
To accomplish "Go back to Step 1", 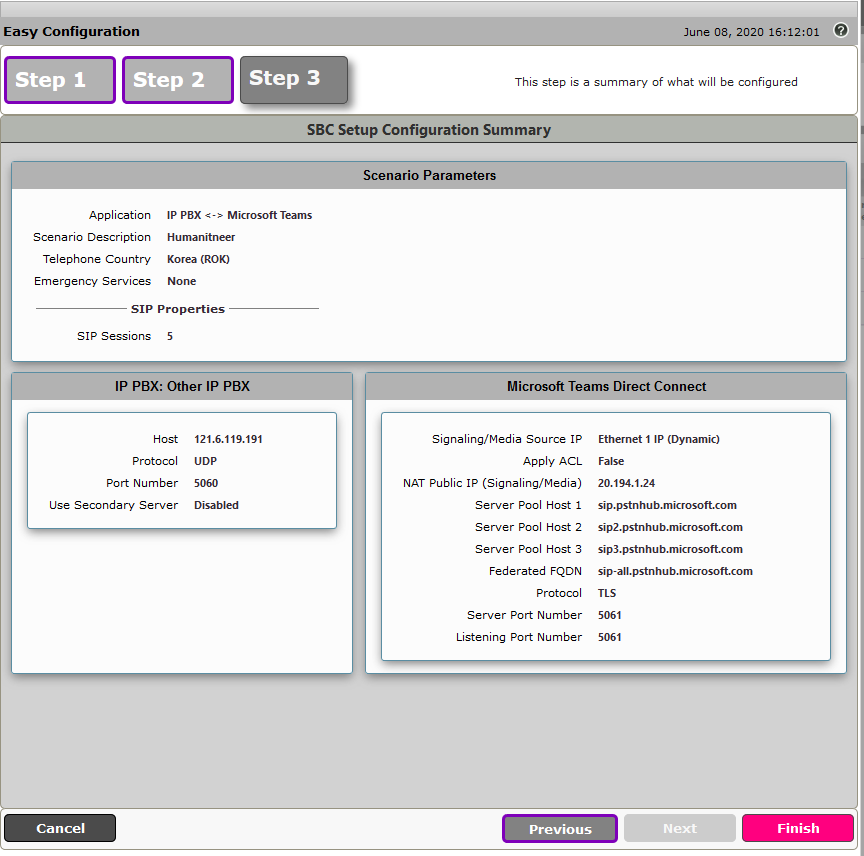I will [60, 80].
